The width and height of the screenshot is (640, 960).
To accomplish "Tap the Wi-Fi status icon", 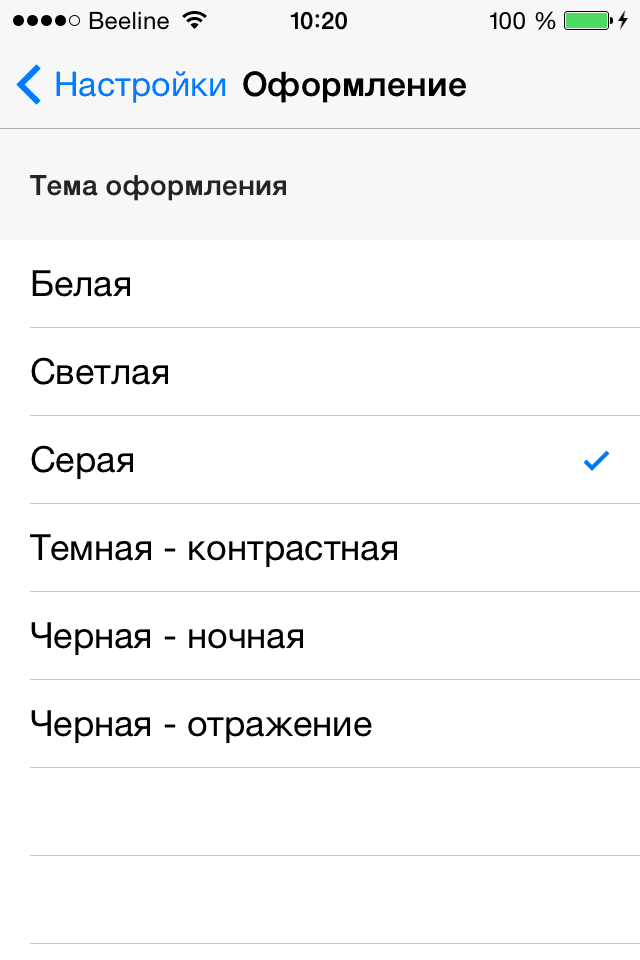I will coord(196,21).
